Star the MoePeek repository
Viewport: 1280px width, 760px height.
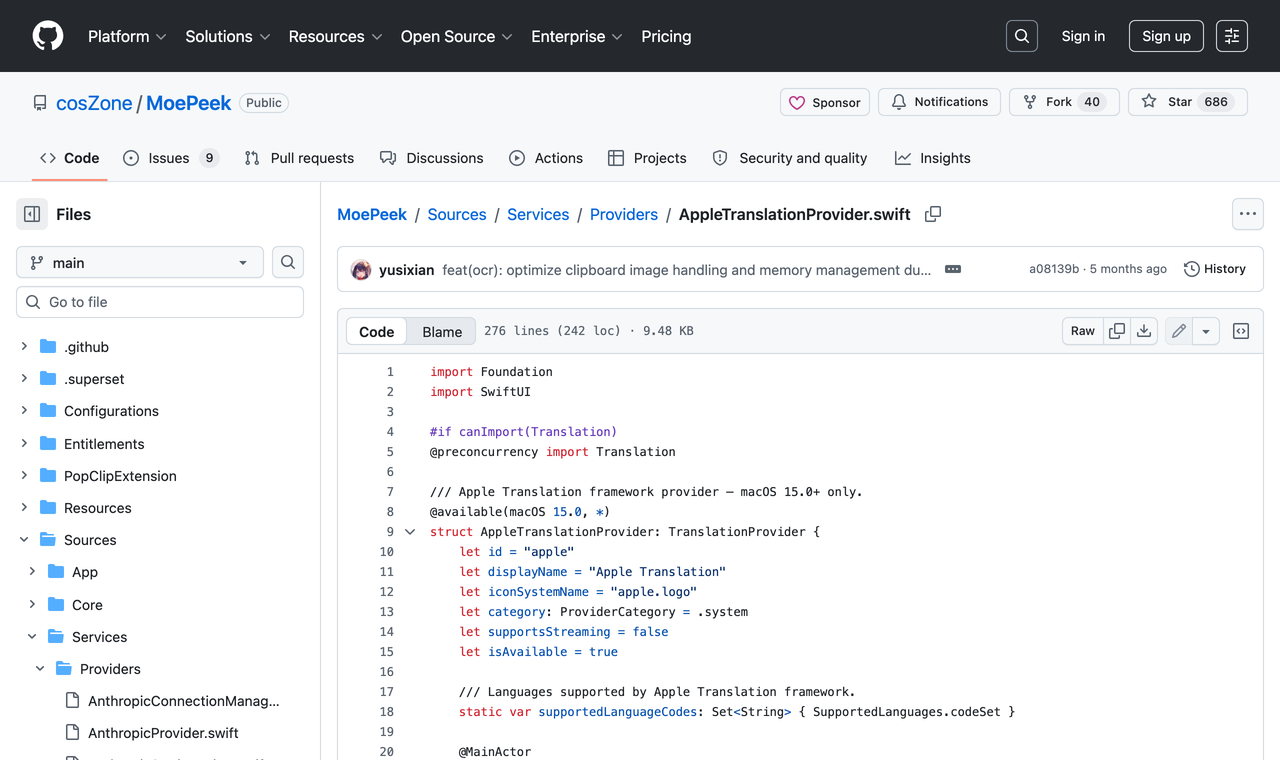point(1188,102)
